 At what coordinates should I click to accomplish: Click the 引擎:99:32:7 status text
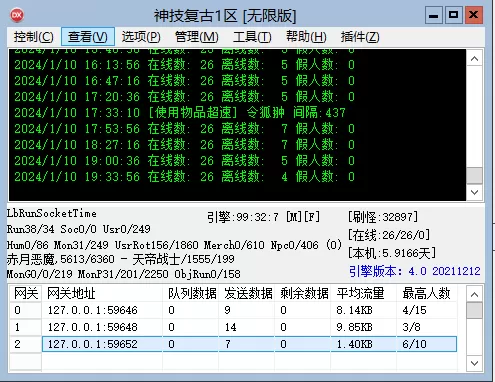point(263,217)
